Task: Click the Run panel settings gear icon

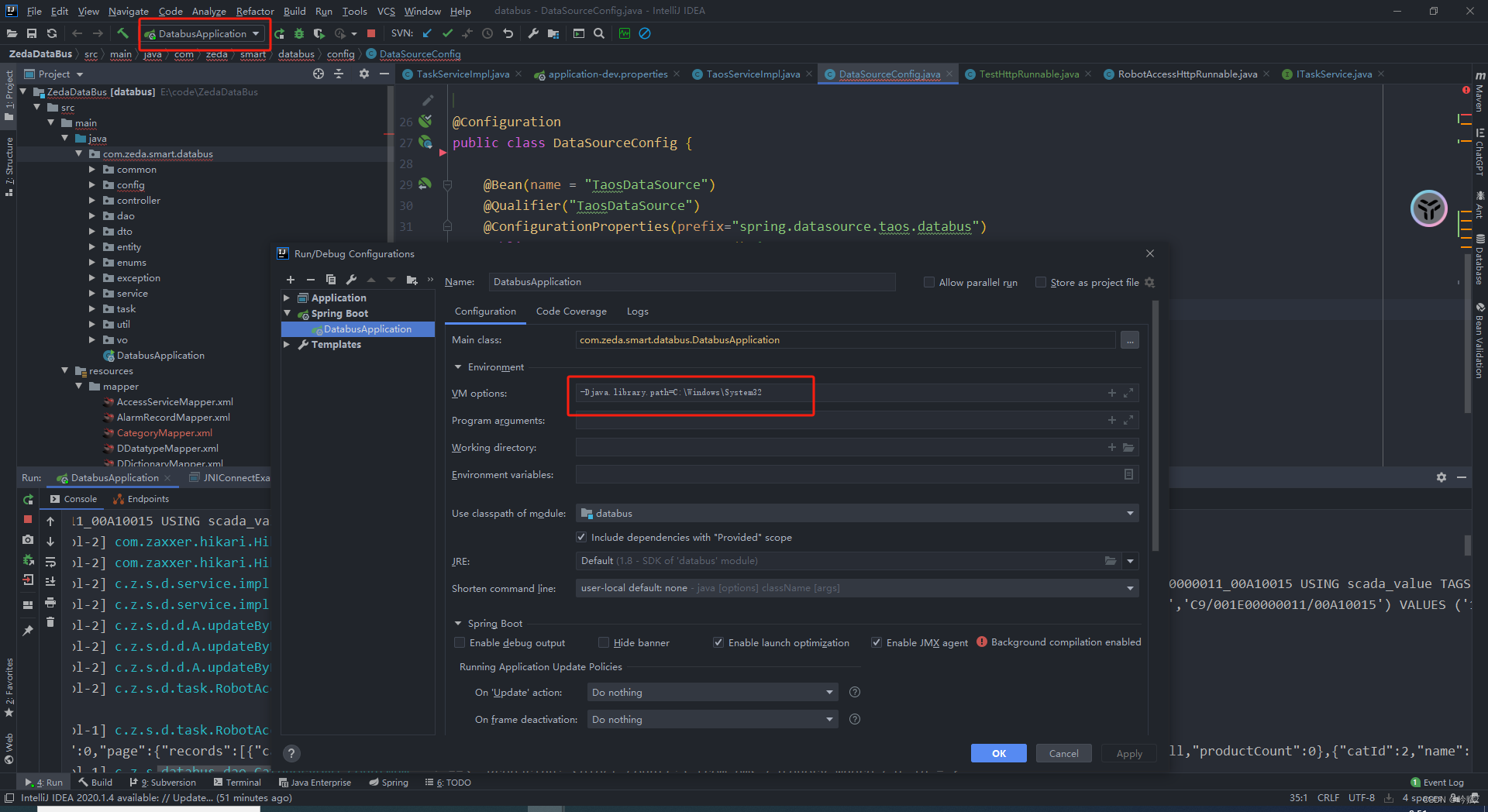Action: pyautogui.click(x=1441, y=477)
